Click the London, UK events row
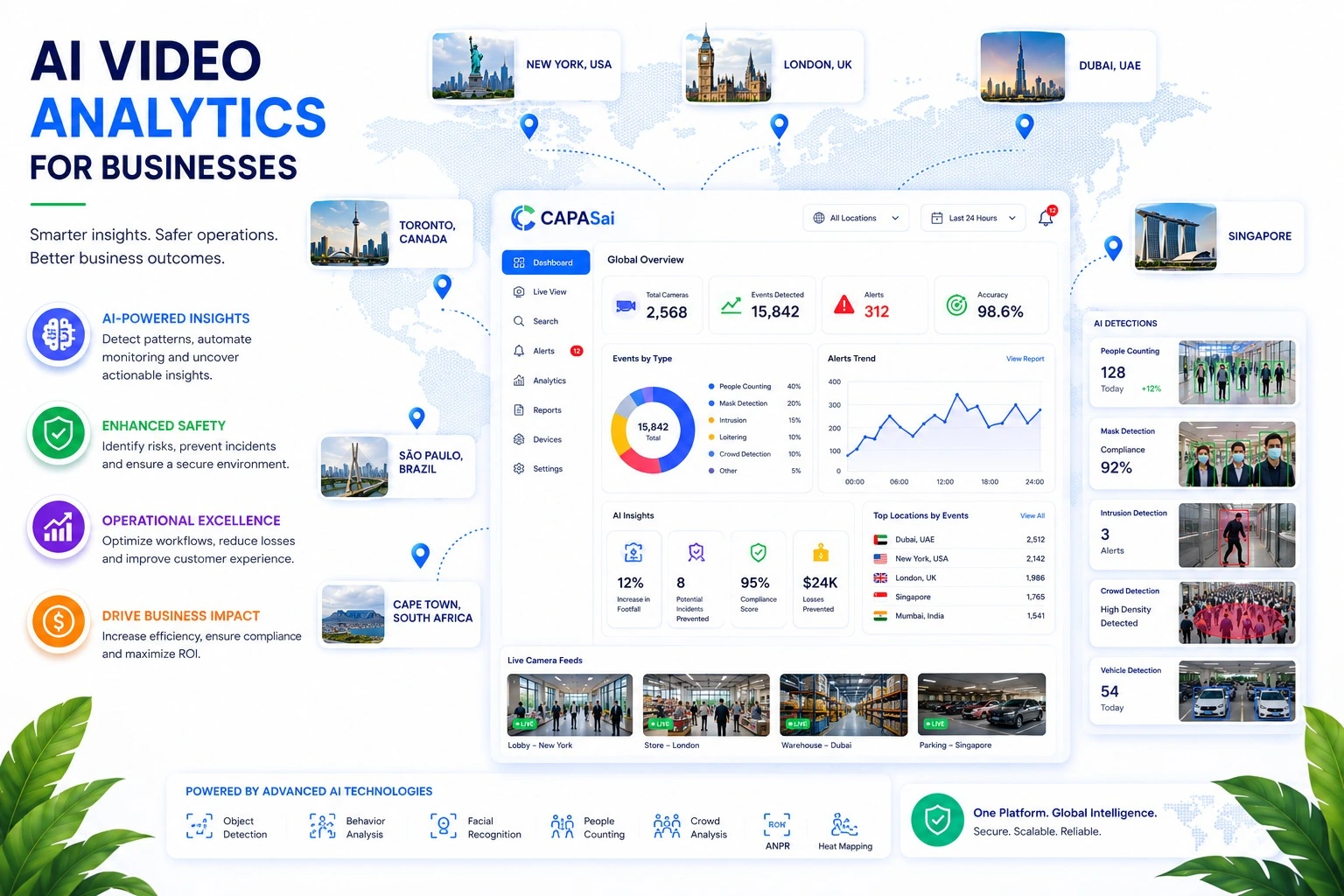 click(x=959, y=578)
